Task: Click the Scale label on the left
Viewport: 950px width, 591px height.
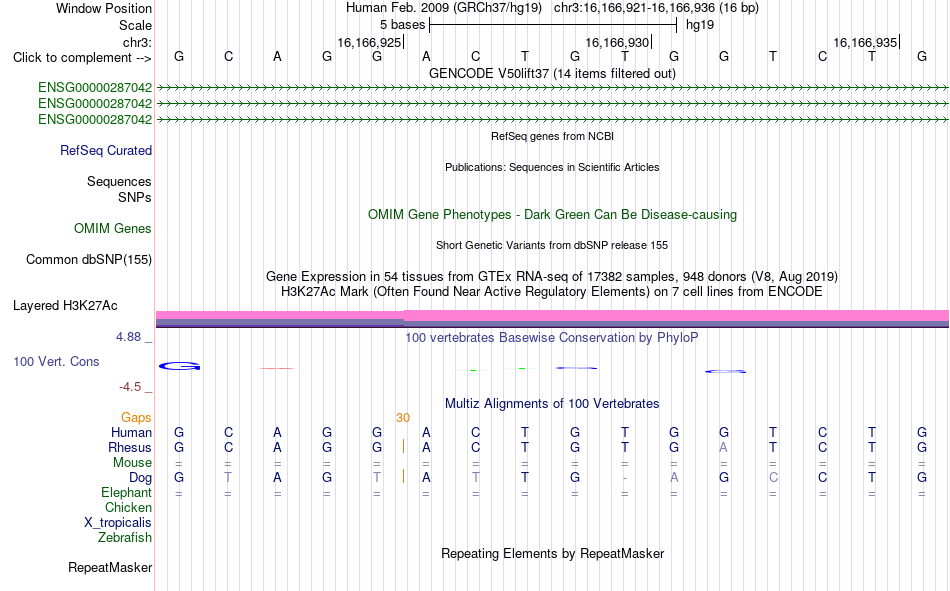Action: point(135,25)
